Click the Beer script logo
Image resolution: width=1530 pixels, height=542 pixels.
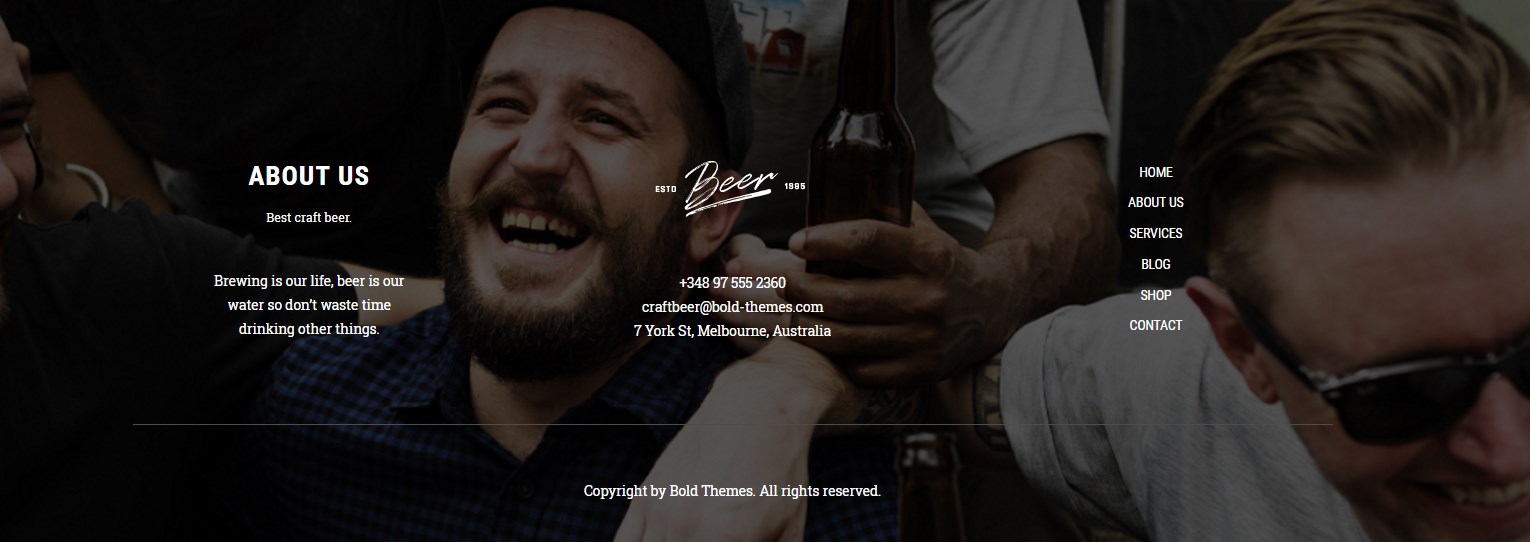pos(730,187)
